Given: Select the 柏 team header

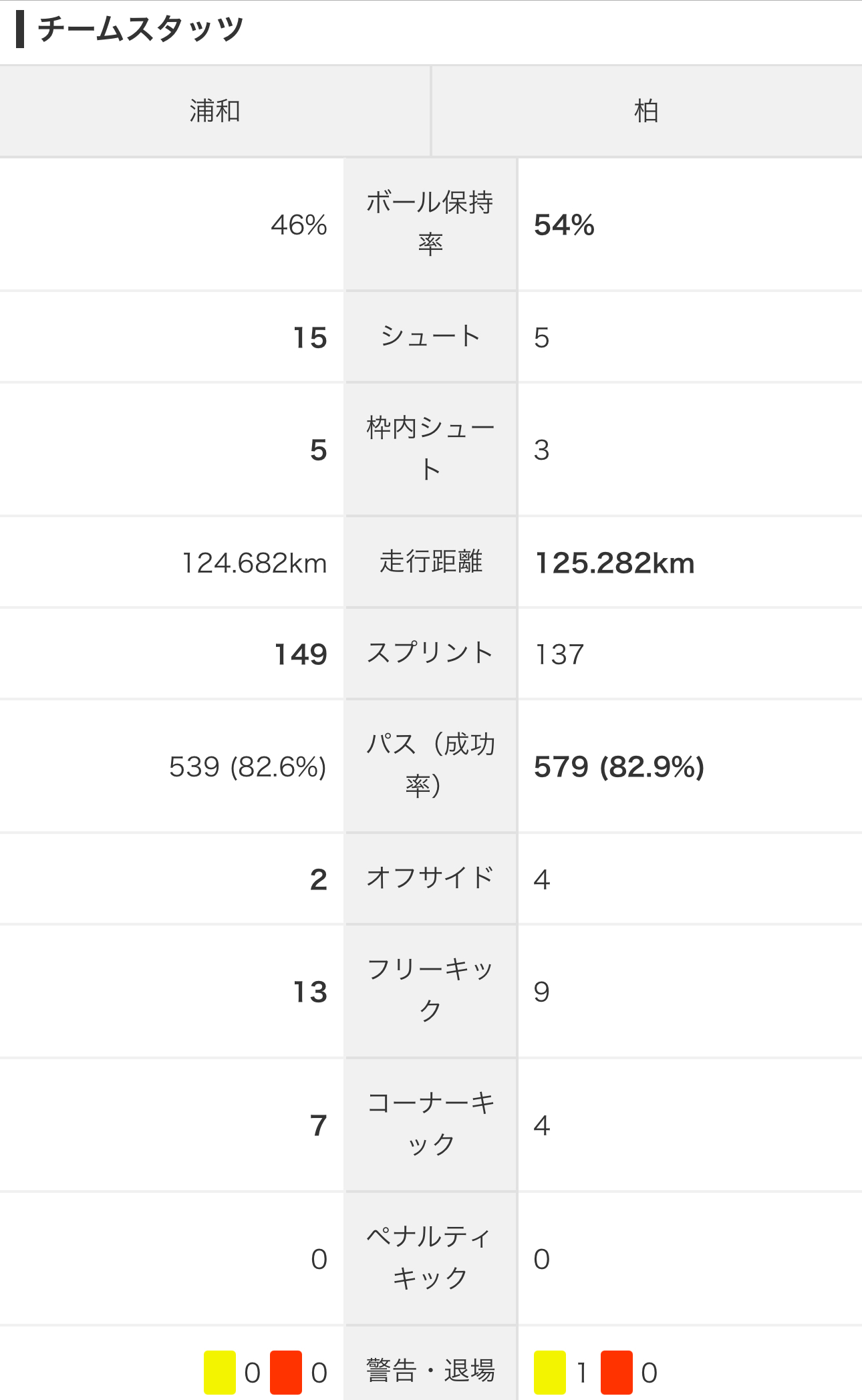Looking at the screenshot, I should 646,111.
